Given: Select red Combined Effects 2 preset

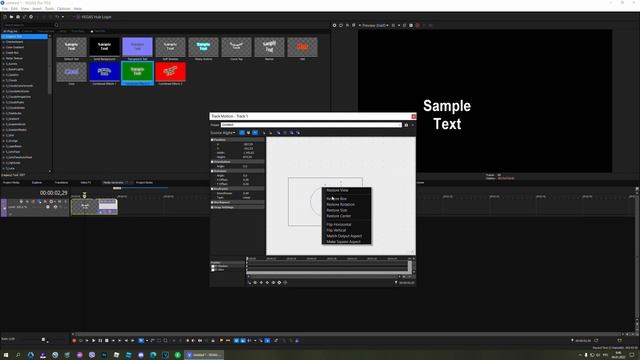Looking at the screenshot, I should 171,72.
